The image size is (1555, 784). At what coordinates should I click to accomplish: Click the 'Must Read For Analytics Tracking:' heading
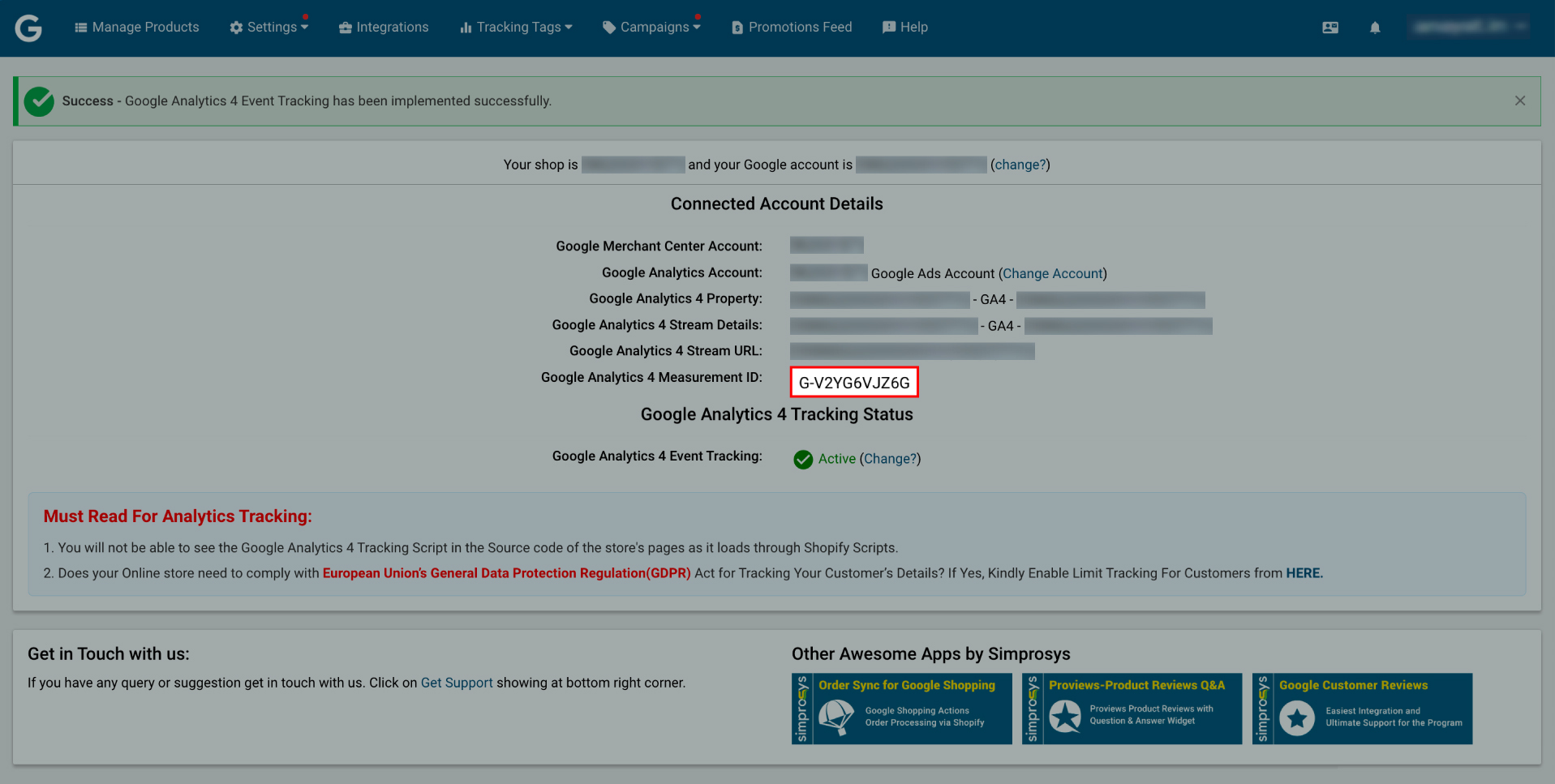(178, 516)
